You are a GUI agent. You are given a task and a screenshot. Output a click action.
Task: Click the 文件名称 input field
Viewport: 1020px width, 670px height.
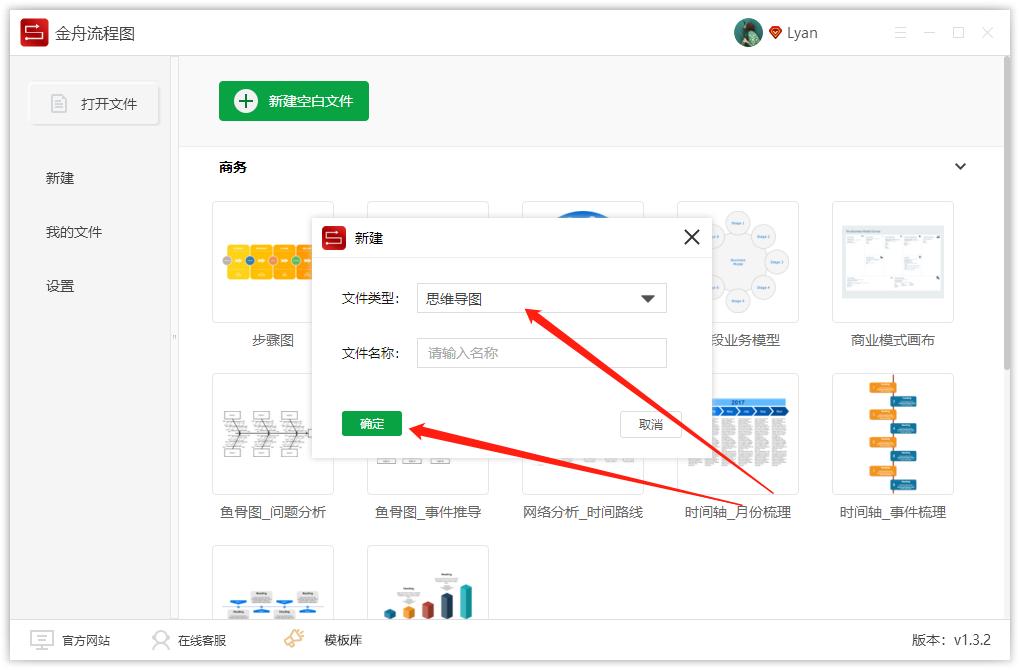coord(541,352)
